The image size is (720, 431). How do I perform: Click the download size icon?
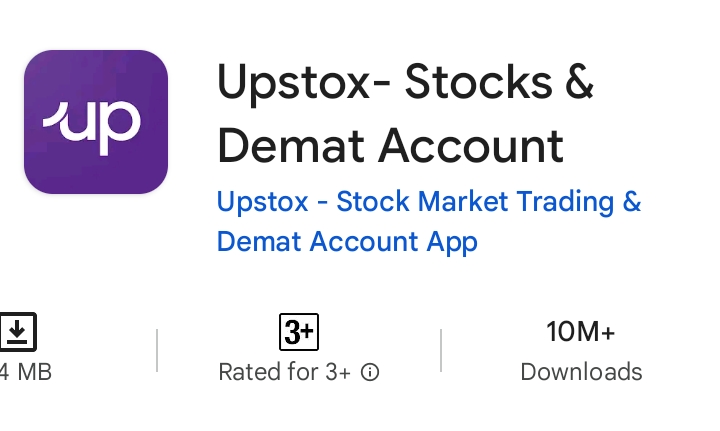point(17,332)
